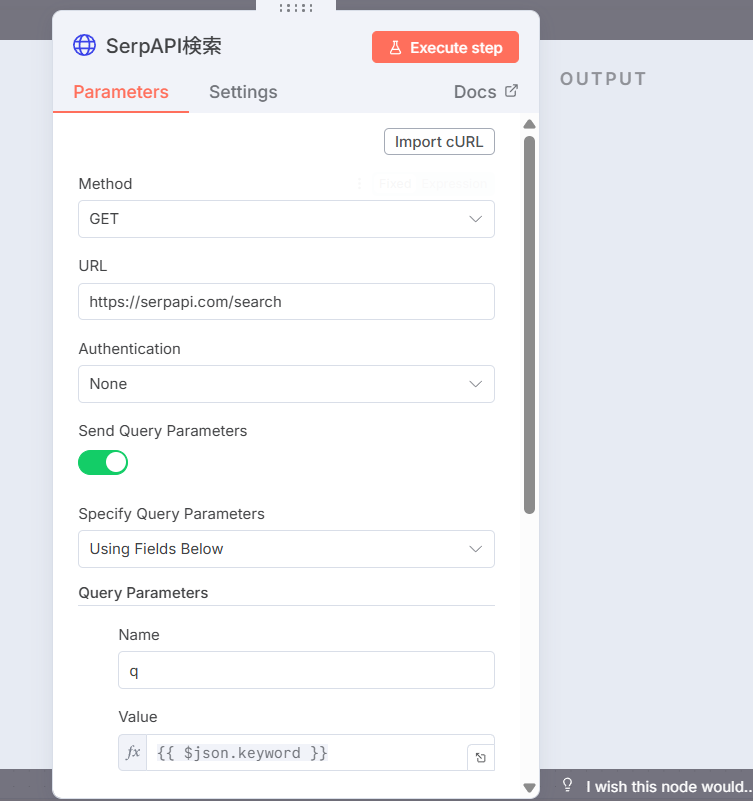Click the Import cURL button
This screenshot has height=801, width=753.
tap(439, 142)
